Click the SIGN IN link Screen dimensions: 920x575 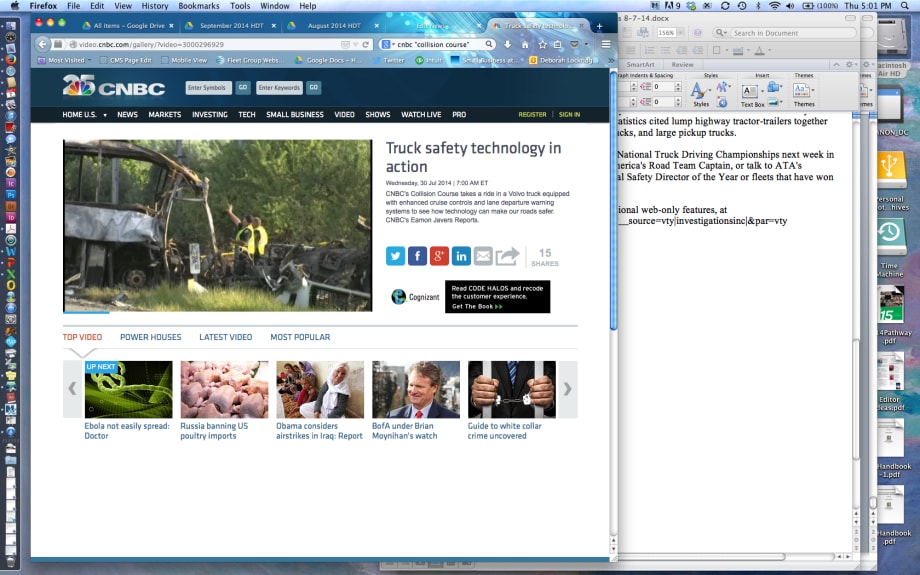tap(569, 115)
